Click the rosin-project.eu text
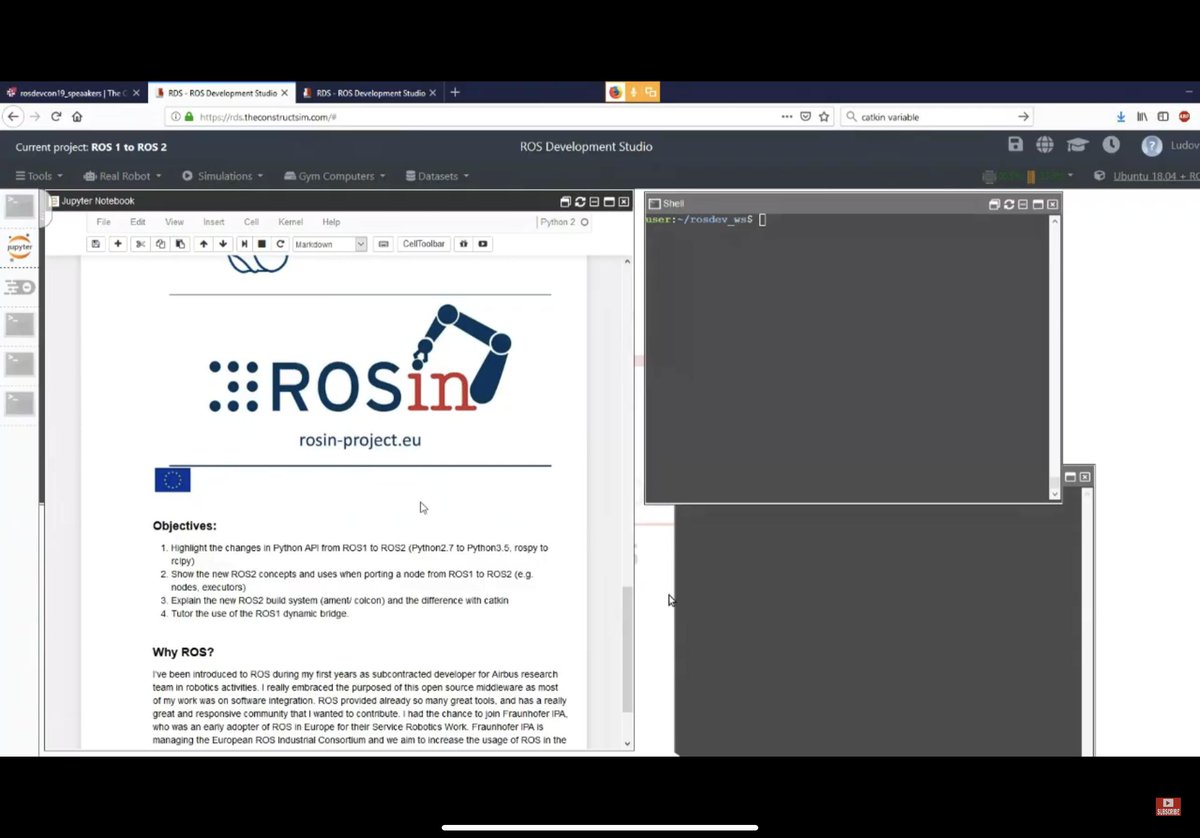1200x838 pixels. 360,439
